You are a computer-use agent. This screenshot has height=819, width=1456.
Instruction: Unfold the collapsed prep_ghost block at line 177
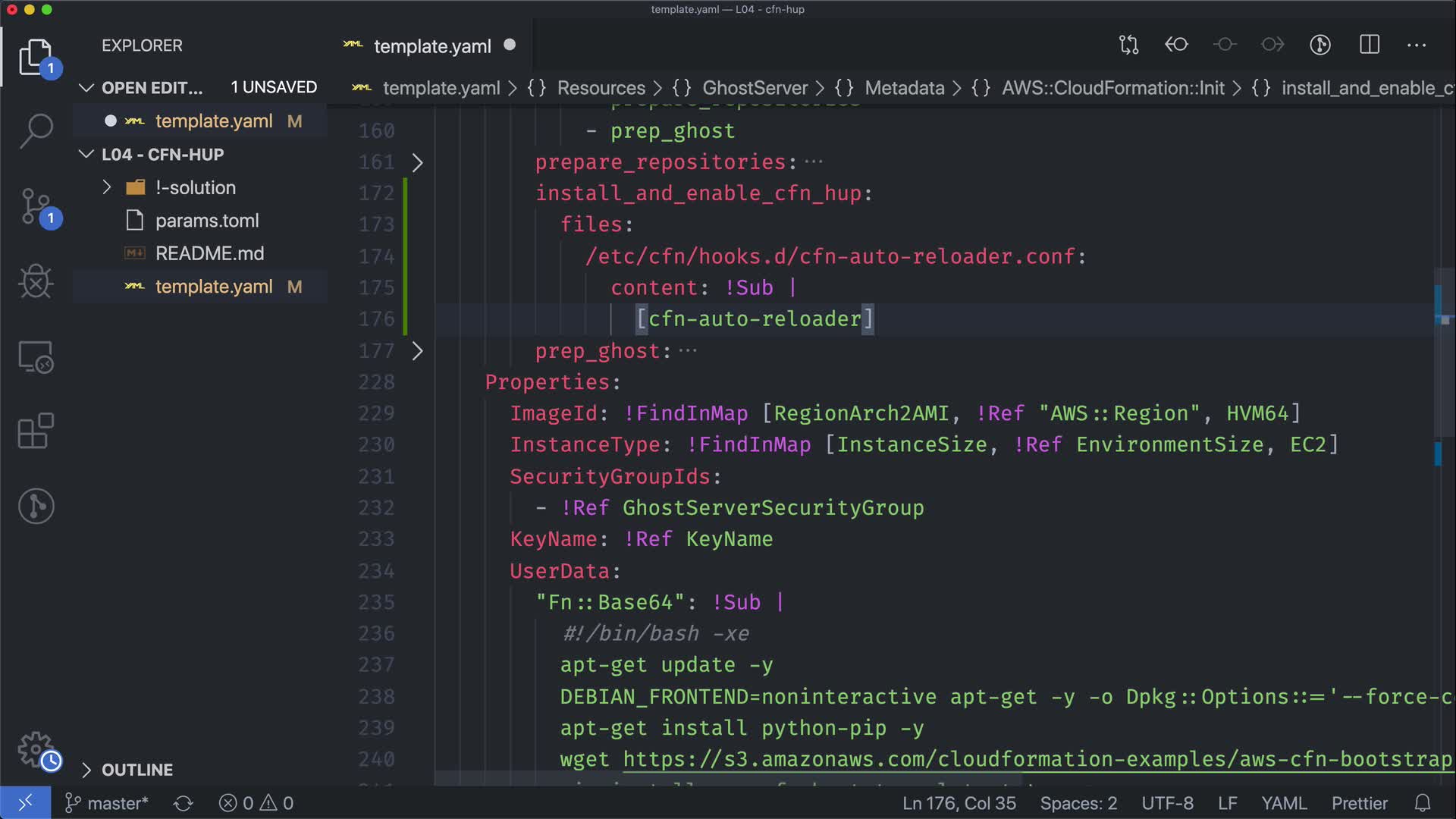click(x=417, y=351)
